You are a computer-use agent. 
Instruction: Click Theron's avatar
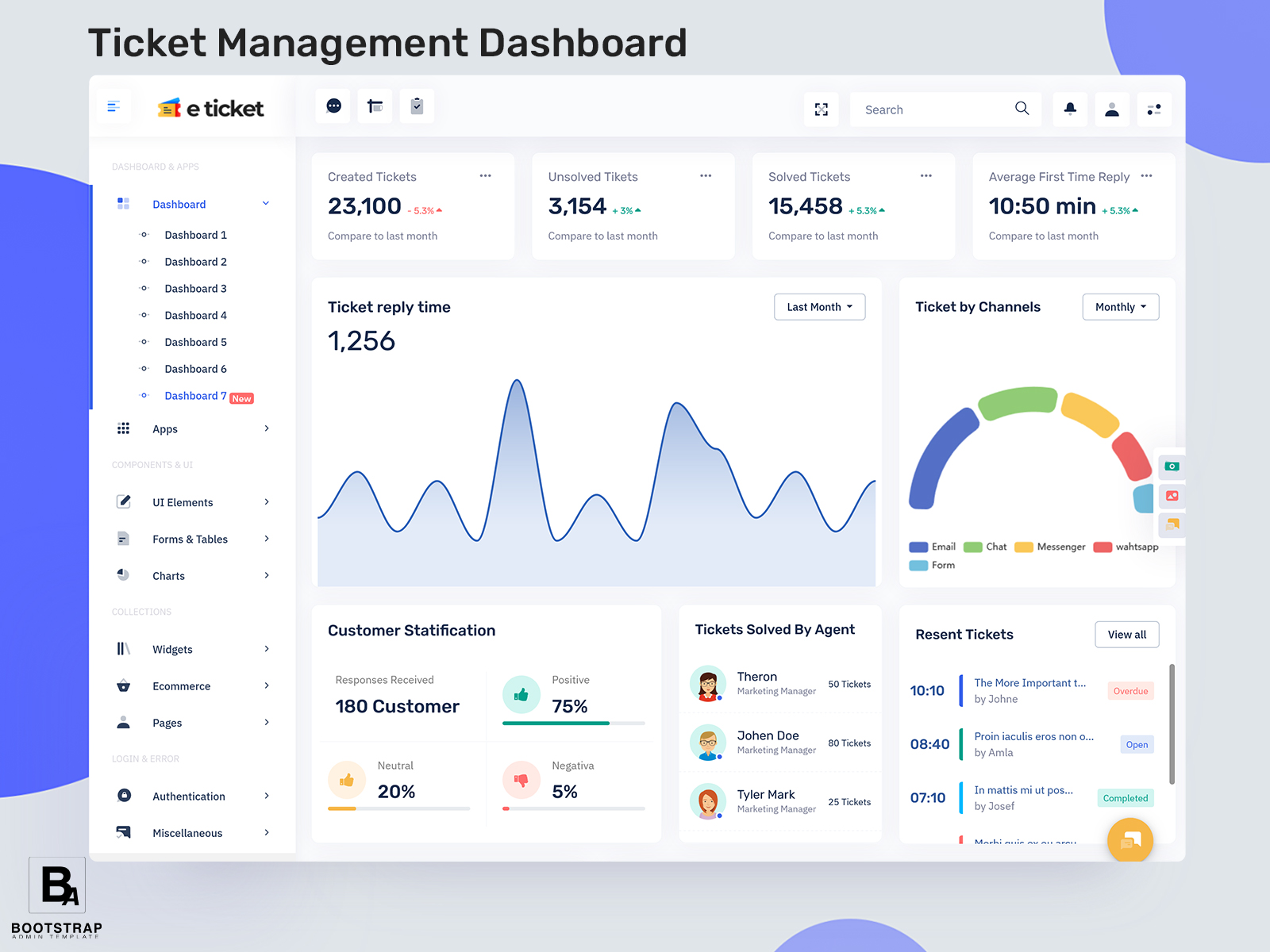(708, 684)
